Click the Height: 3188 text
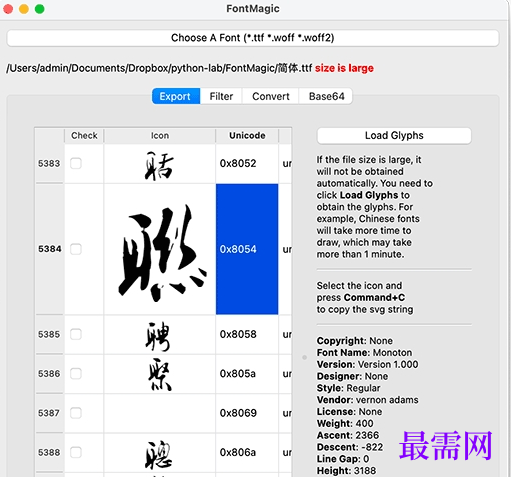 point(346,471)
